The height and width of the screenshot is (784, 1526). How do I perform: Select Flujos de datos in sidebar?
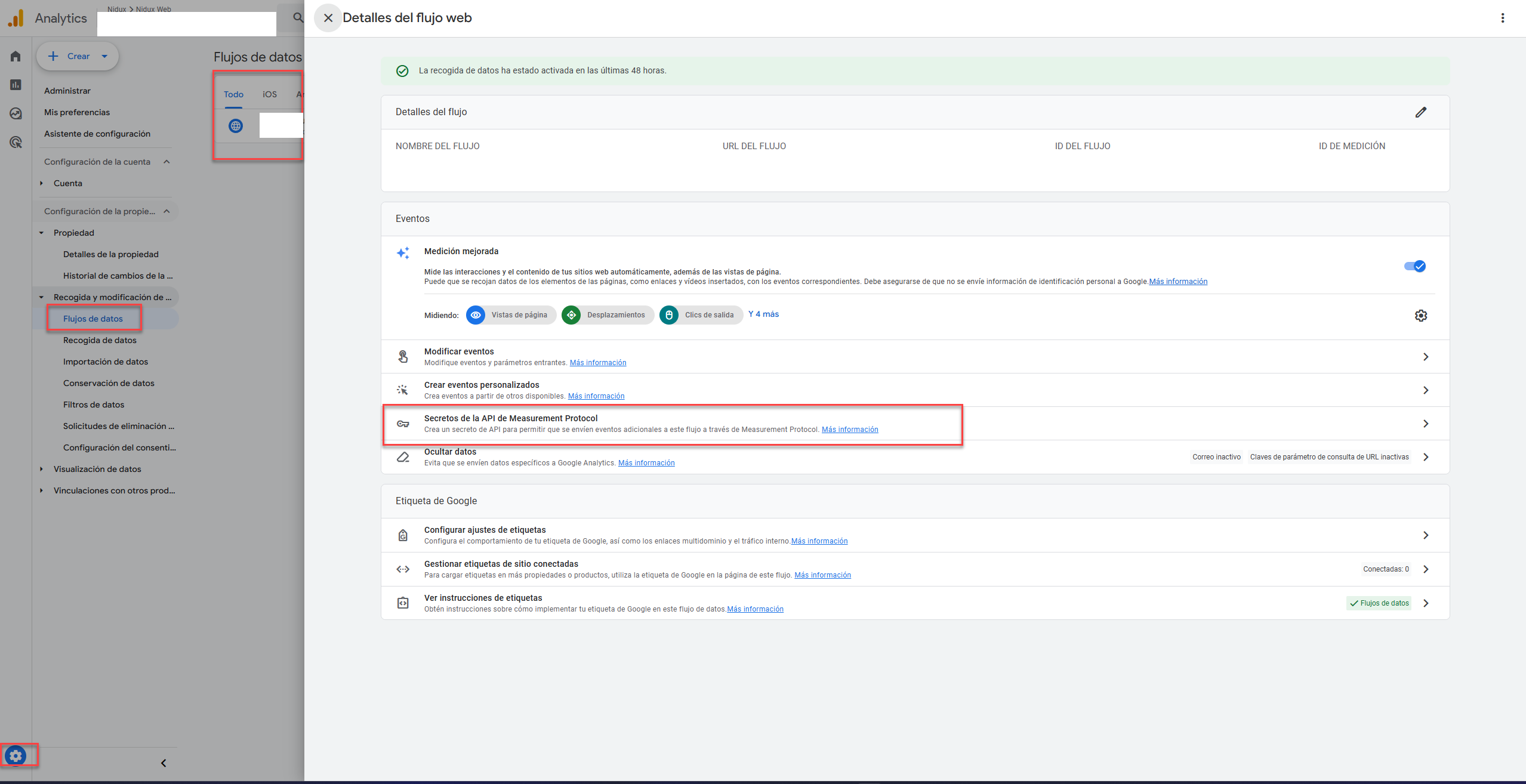pyautogui.click(x=93, y=319)
